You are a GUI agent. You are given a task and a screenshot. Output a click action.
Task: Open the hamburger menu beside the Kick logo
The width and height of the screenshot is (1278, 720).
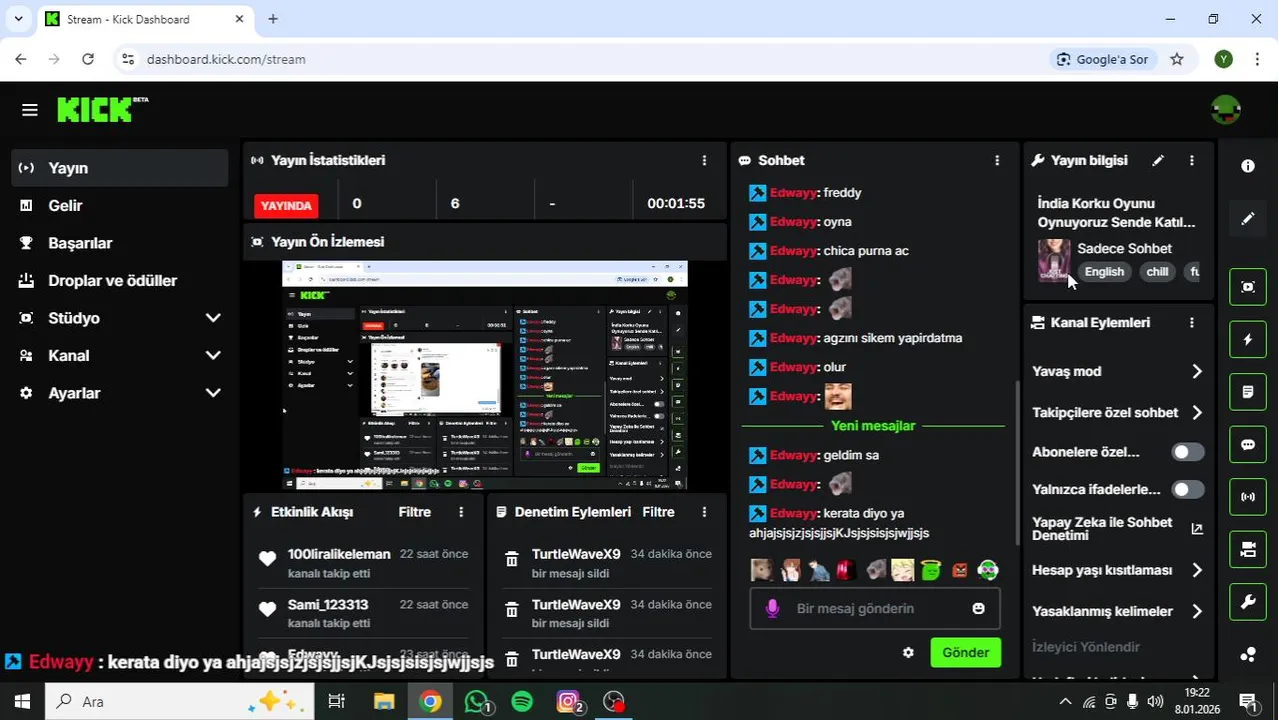coord(29,110)
